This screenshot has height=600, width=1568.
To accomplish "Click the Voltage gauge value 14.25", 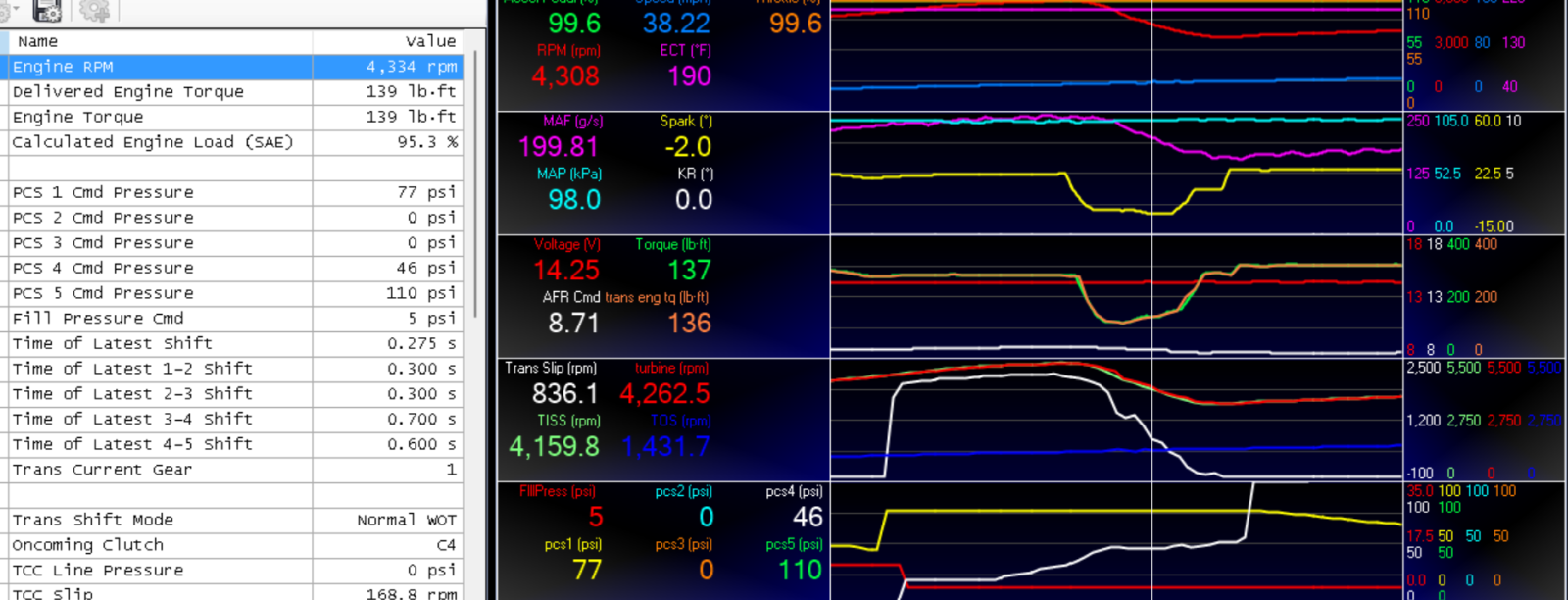I will (x=566, y=271).
